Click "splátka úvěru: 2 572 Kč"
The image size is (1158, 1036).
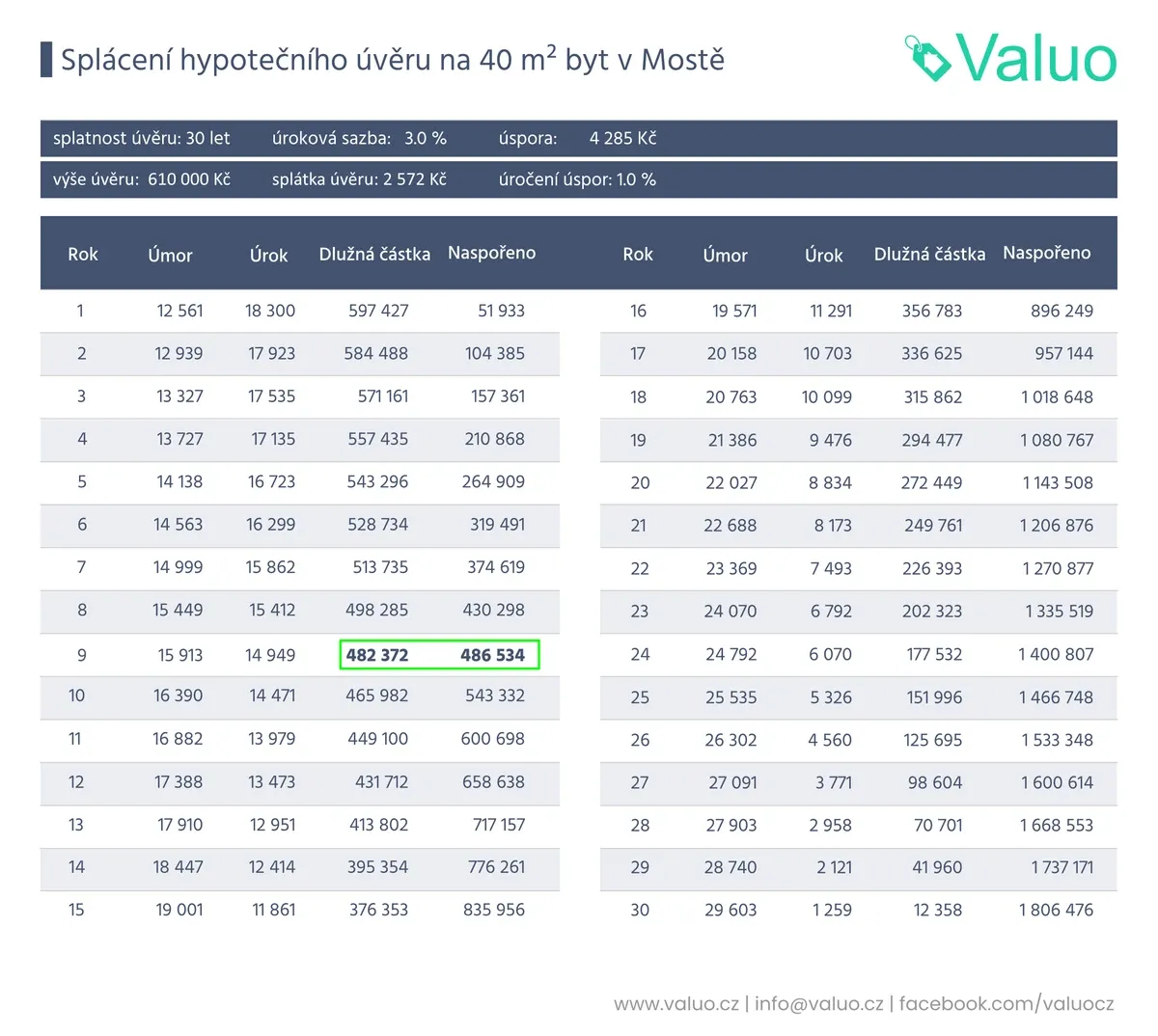click(x=359, y=179)
